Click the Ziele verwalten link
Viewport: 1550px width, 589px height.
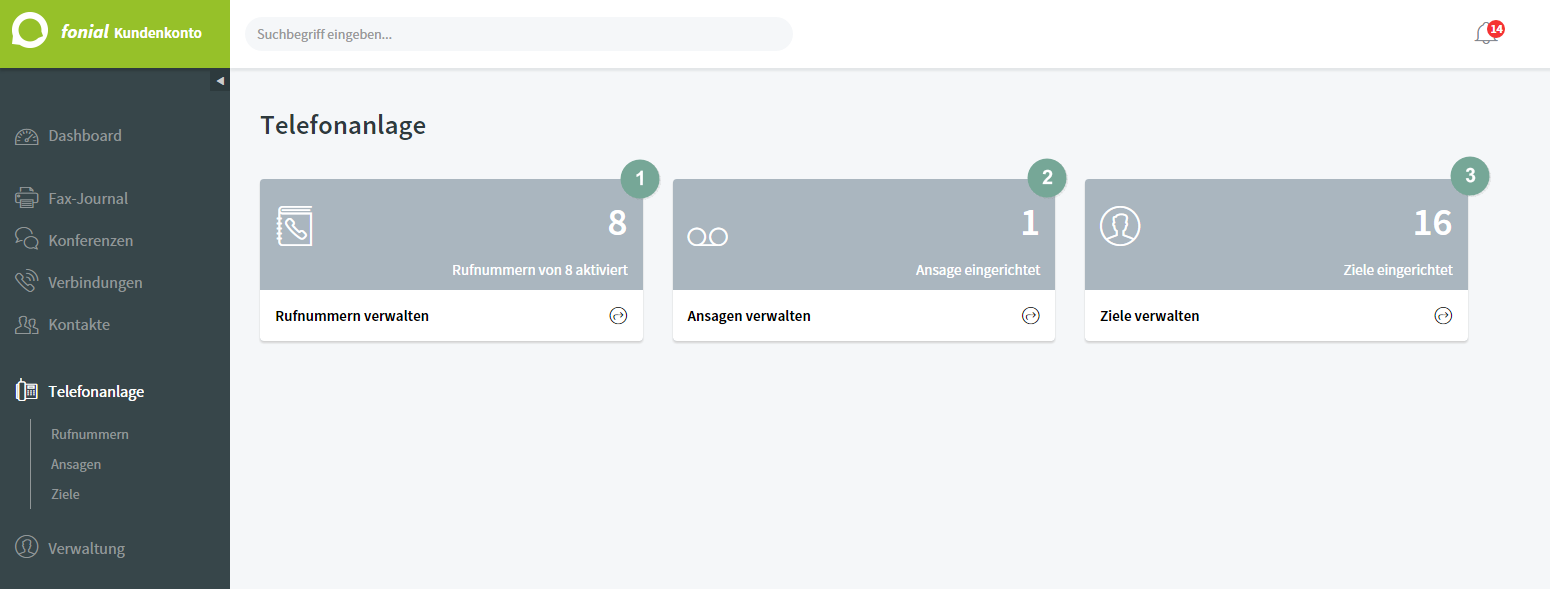pos(1150,316)
